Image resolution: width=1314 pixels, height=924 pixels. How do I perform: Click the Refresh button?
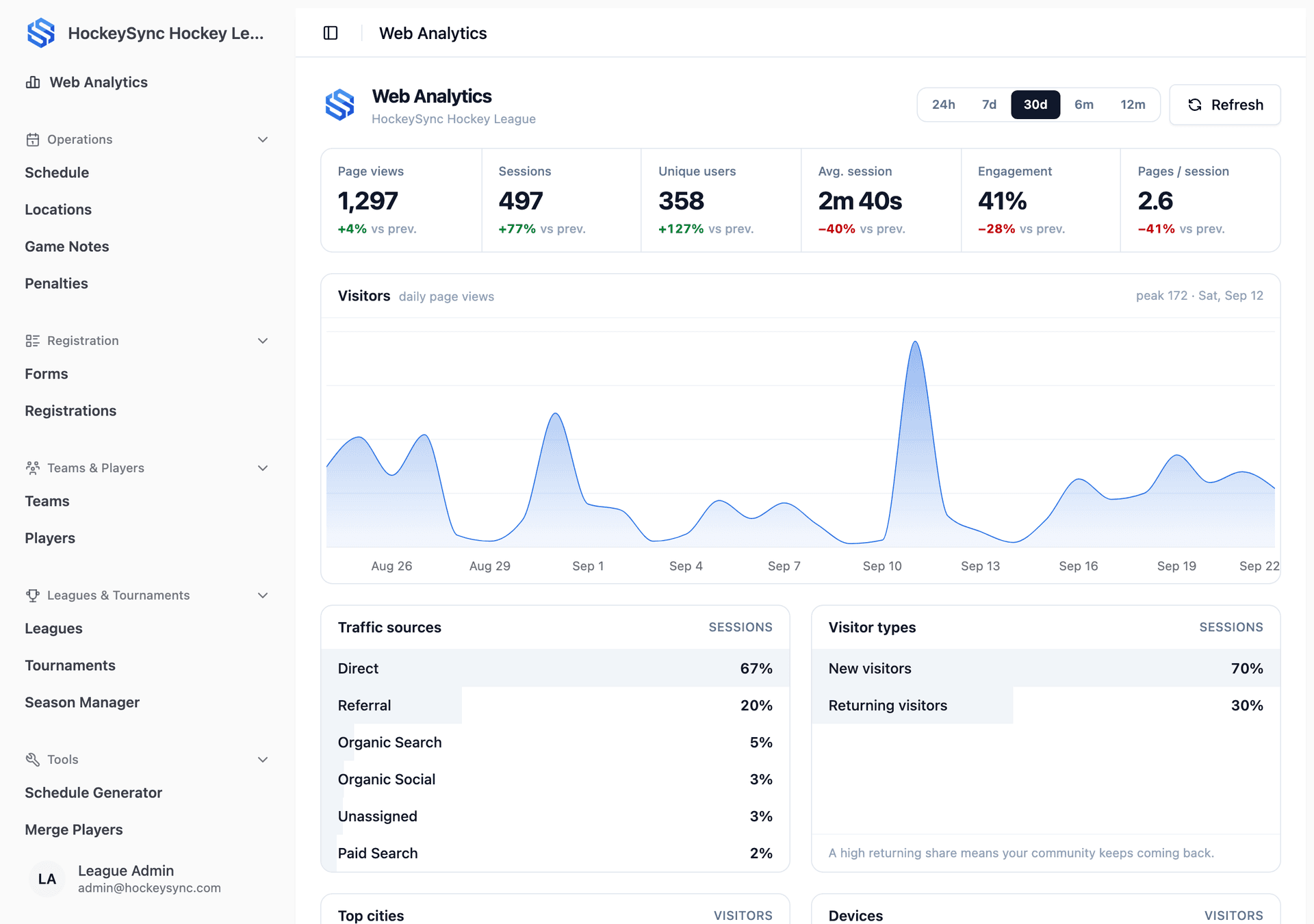click(x=1225, y=105)
